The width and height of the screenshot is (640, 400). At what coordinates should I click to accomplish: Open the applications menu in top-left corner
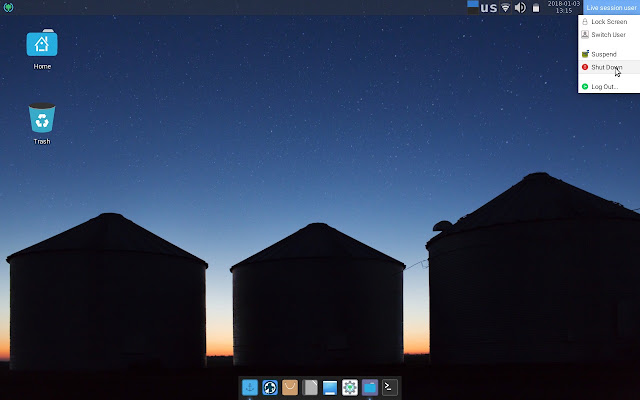(8, 7)
